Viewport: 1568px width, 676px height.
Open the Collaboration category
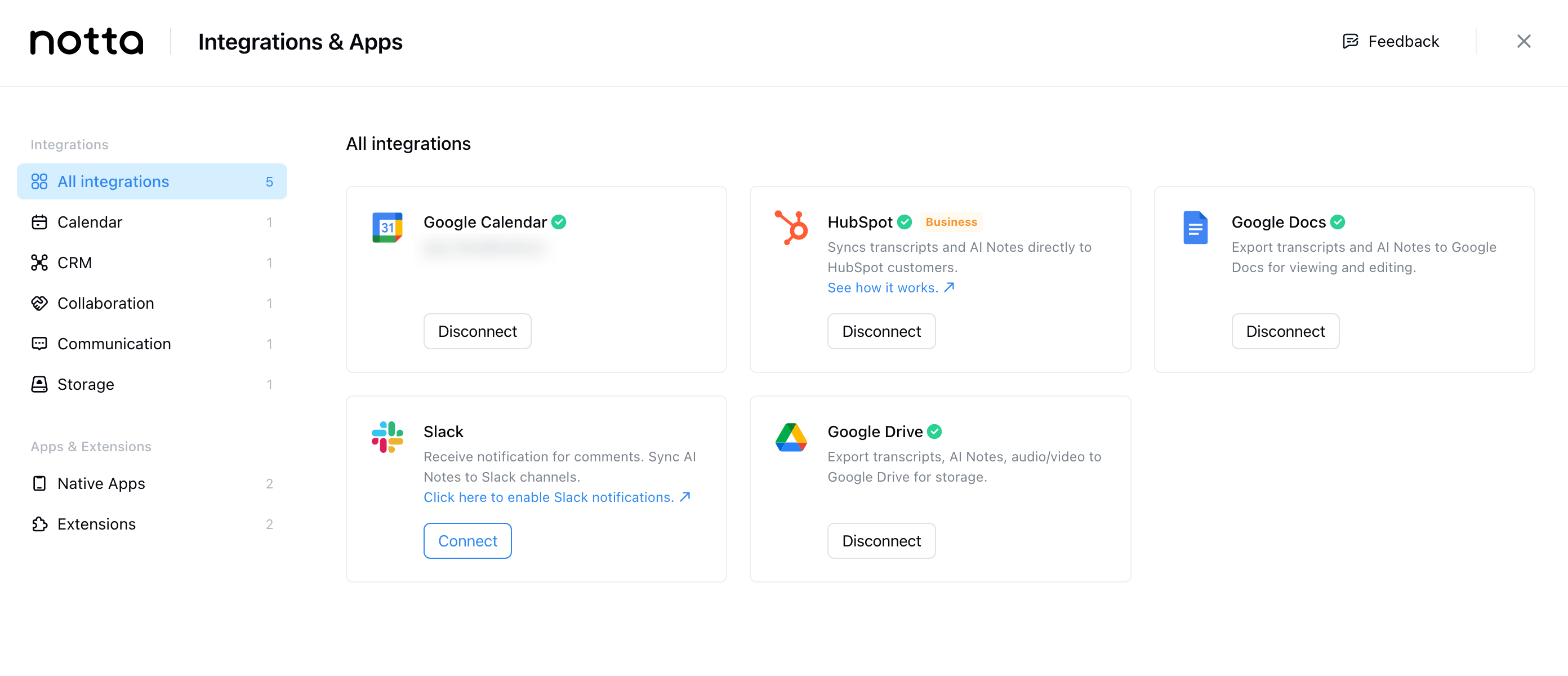click(152, 303)
